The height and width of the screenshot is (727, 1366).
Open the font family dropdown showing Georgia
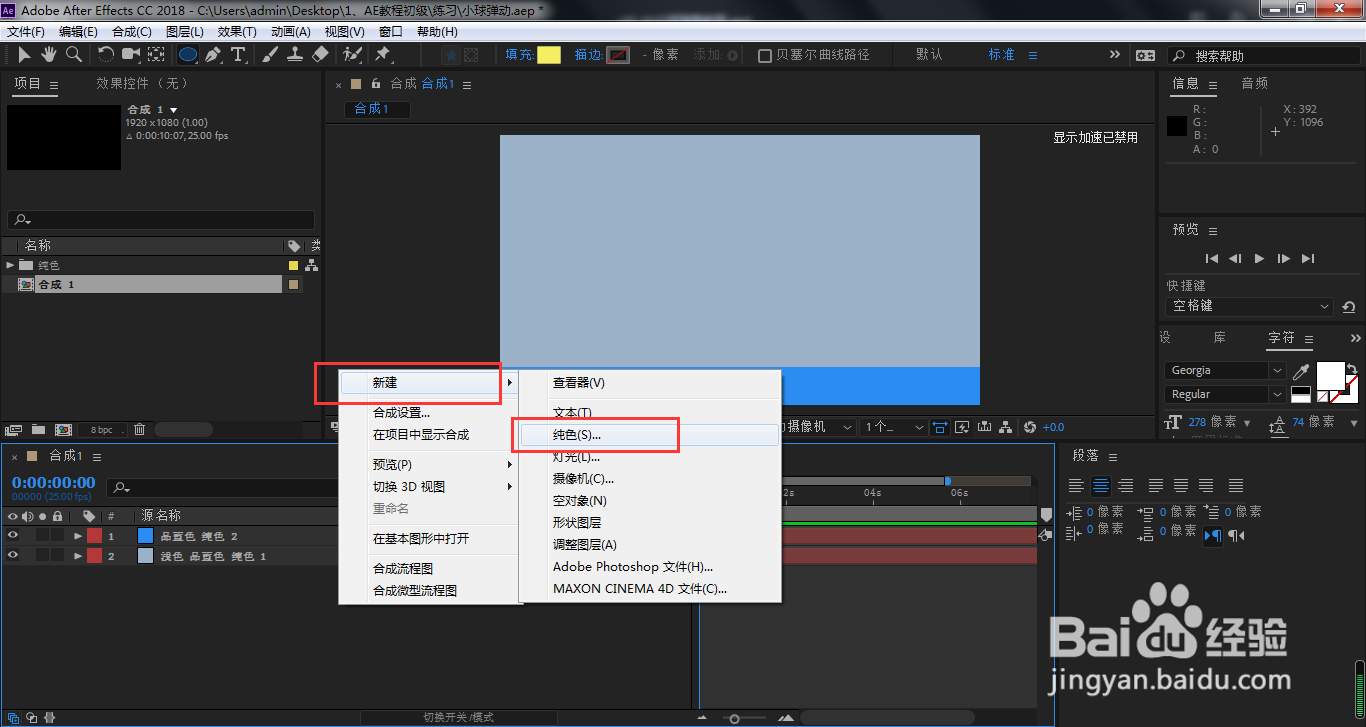(x=1277, y=370)
